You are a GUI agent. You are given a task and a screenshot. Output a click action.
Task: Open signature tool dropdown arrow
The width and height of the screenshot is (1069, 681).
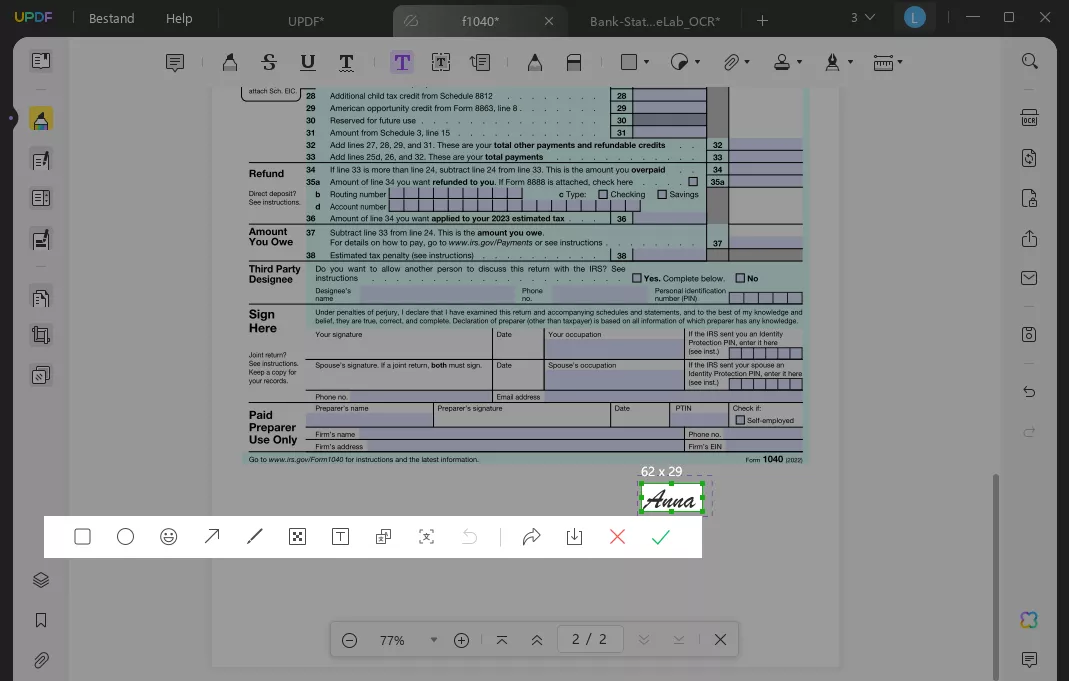[x=850, y=63]
